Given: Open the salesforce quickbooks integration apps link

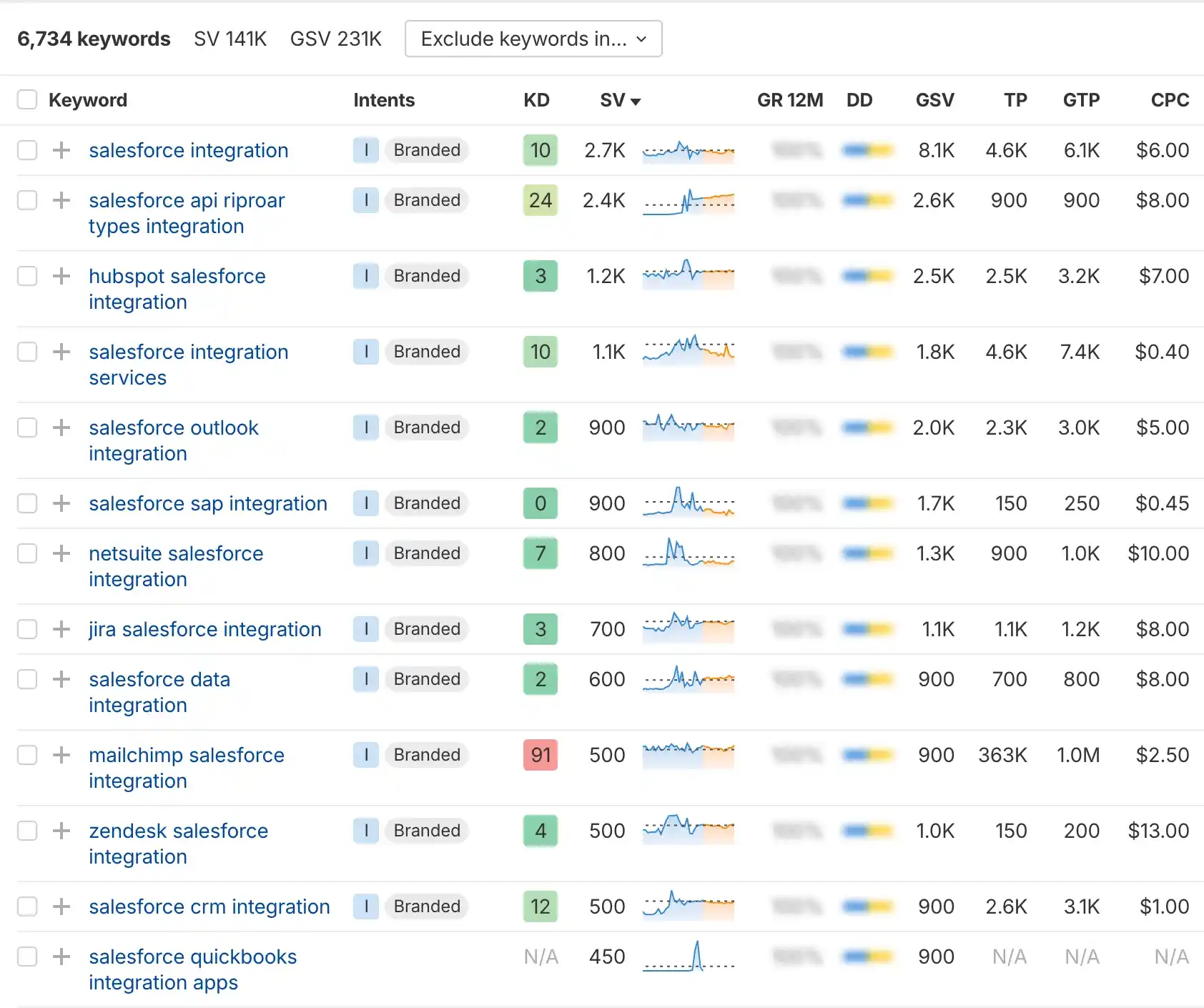Looking at the screenshot, I should (x=192, y=969).
